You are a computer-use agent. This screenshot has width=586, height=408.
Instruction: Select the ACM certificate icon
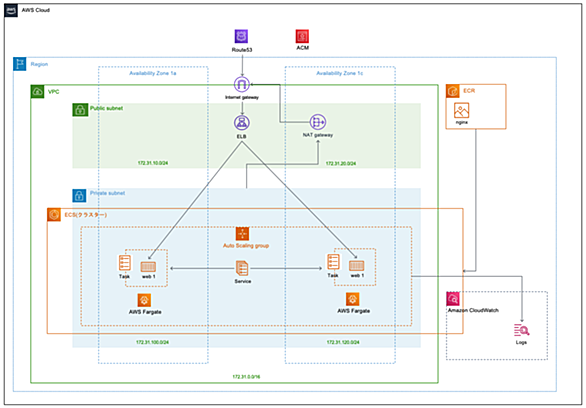tap(302, 37)
